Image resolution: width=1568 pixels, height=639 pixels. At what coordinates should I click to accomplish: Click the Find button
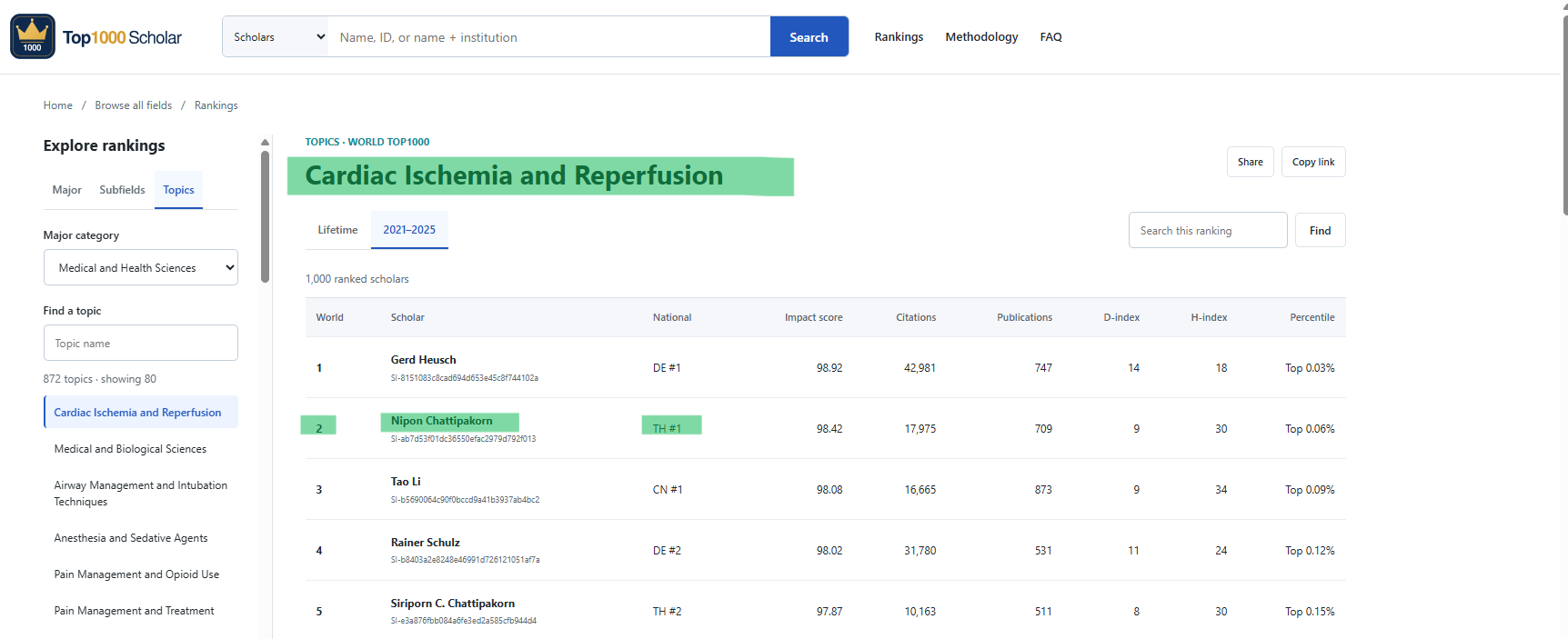coord(1321,230)
